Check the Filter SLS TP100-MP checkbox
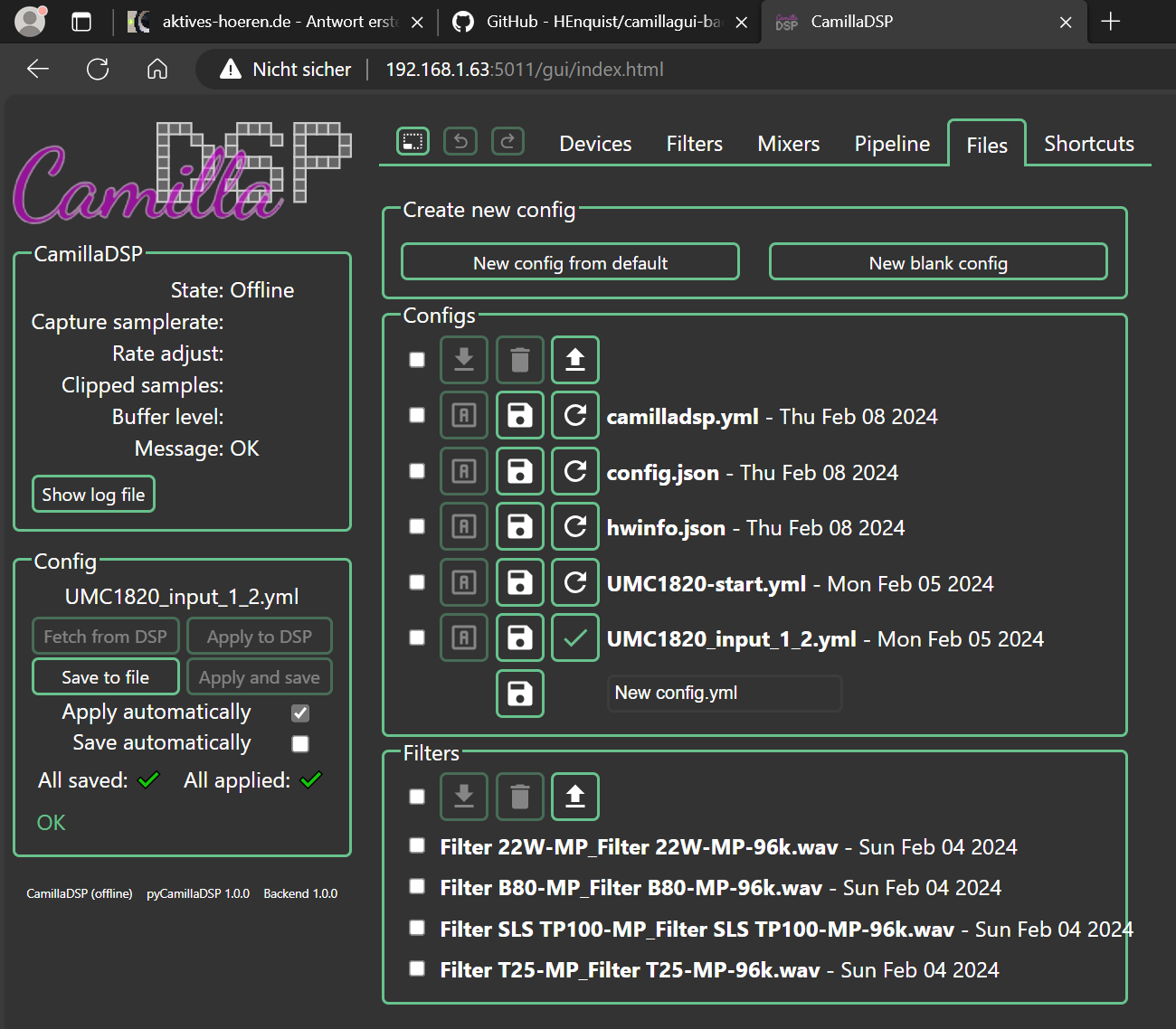The height and width of the screenshot is (1029, 1176). pos(417,928)
